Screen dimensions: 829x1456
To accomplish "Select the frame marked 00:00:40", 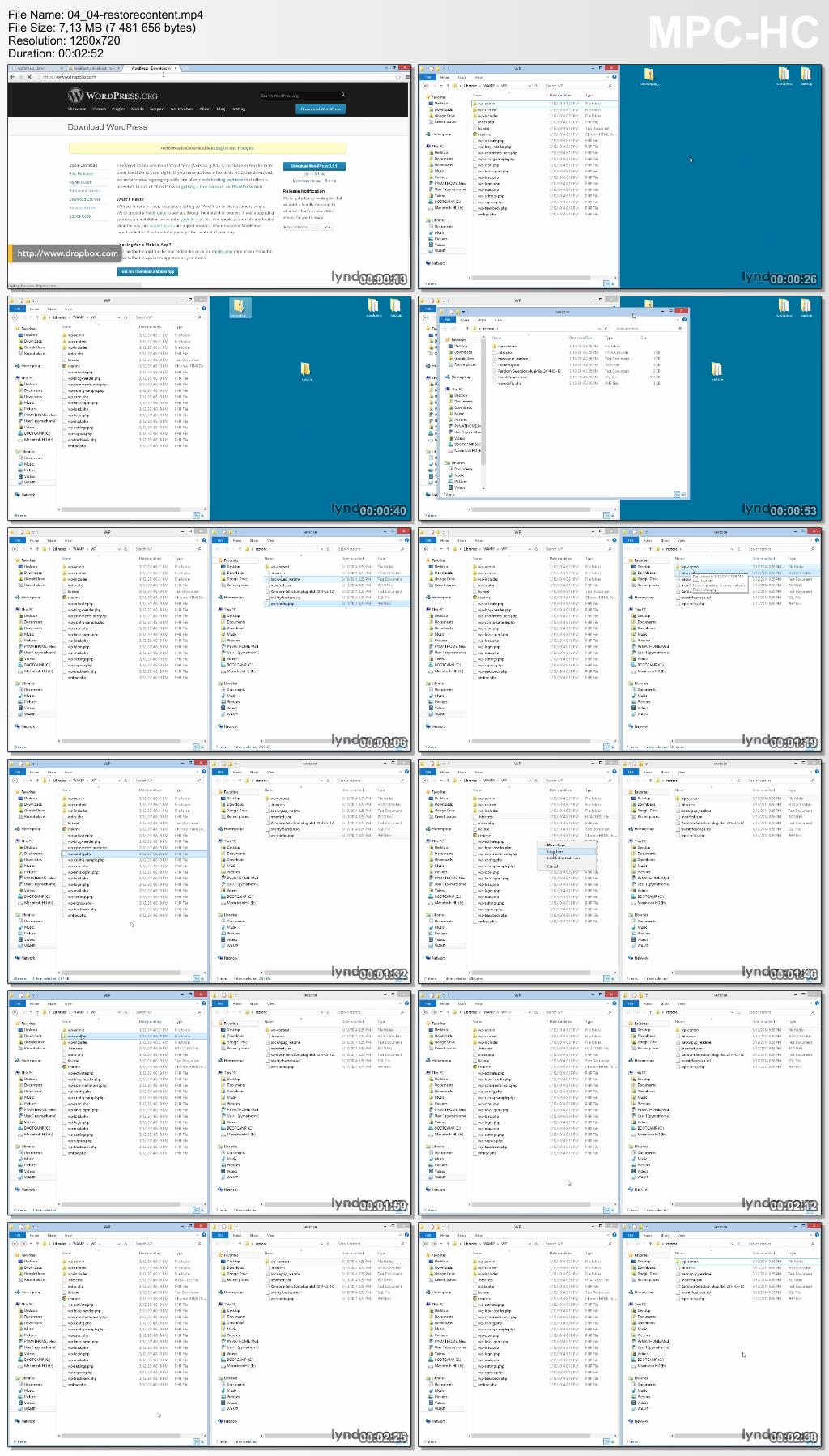I will (x=210, y=408).
